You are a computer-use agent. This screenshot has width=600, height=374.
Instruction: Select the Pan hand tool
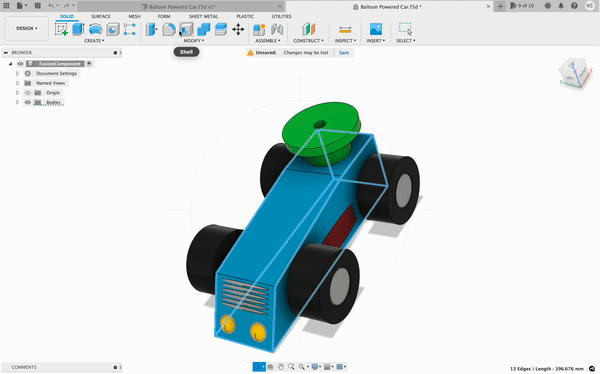coord(280,367)
